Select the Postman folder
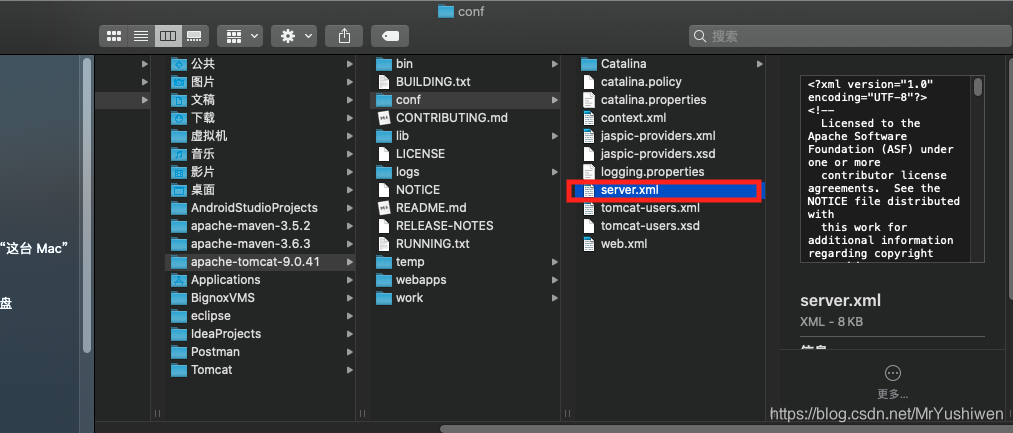 click(x=260, y=352)
